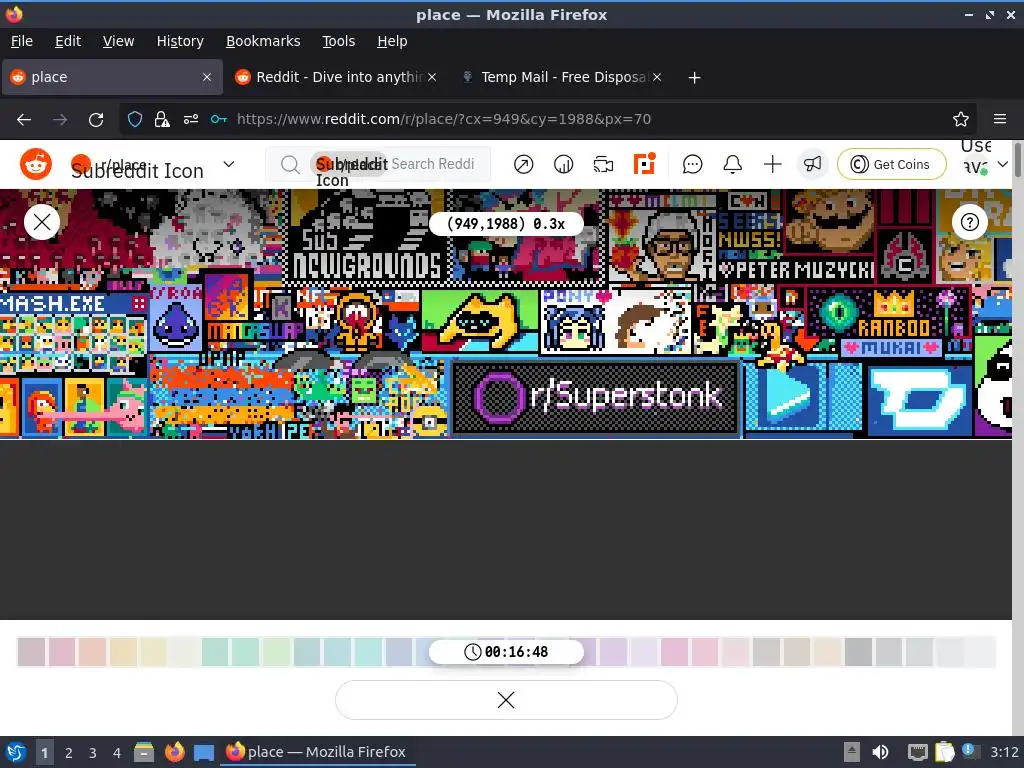Open the Reddit video broadcast icon

[x=603, y=165]
